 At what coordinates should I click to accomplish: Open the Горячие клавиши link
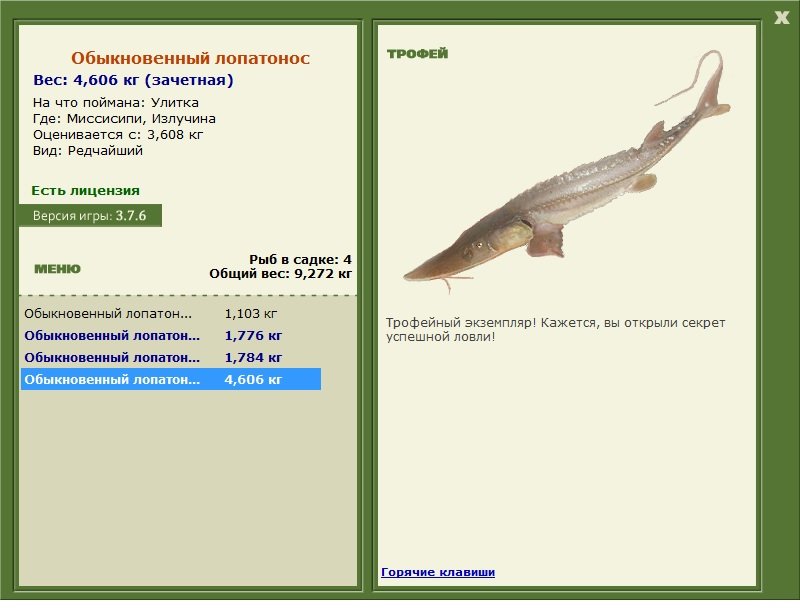click(x=438, y=572)
